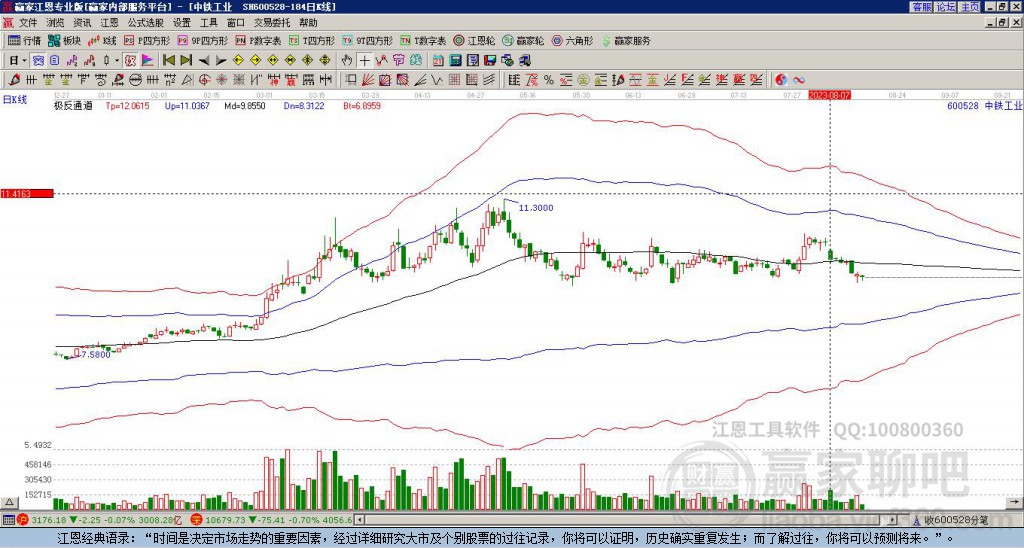Viewport: 1024px width, 548px height.
Task: Jump to first bar arrow icon
Action: click(168, 61)
